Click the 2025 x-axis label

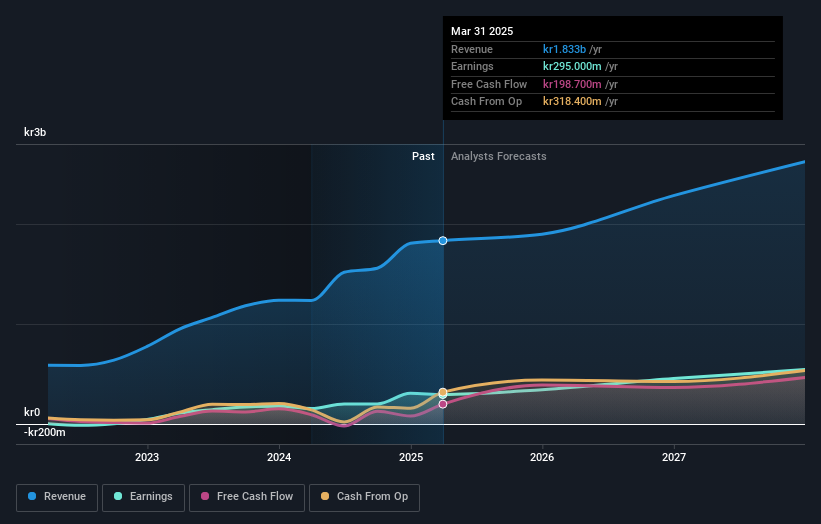(411, 457)
